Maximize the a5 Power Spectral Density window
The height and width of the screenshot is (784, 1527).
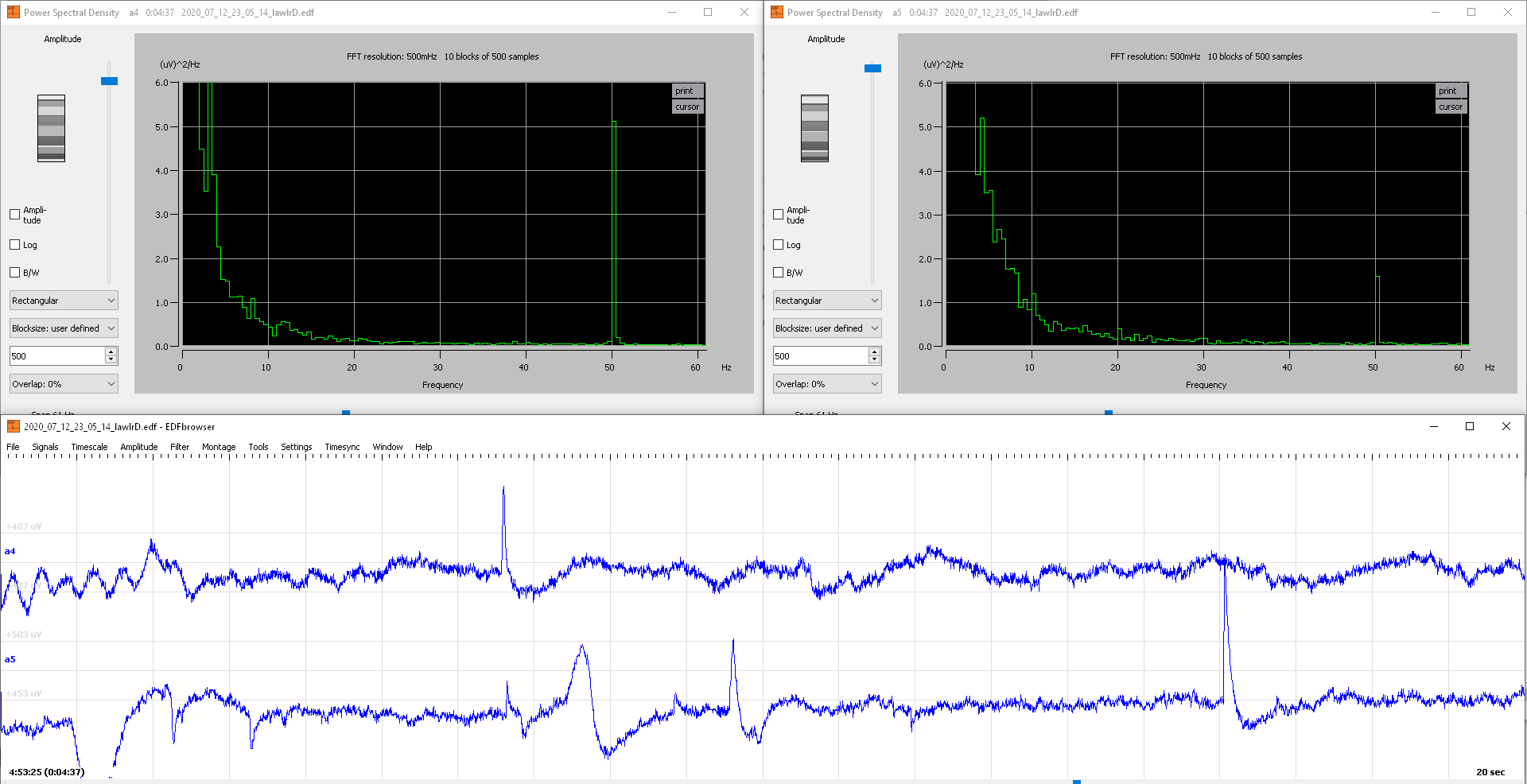click(1471, 12)
